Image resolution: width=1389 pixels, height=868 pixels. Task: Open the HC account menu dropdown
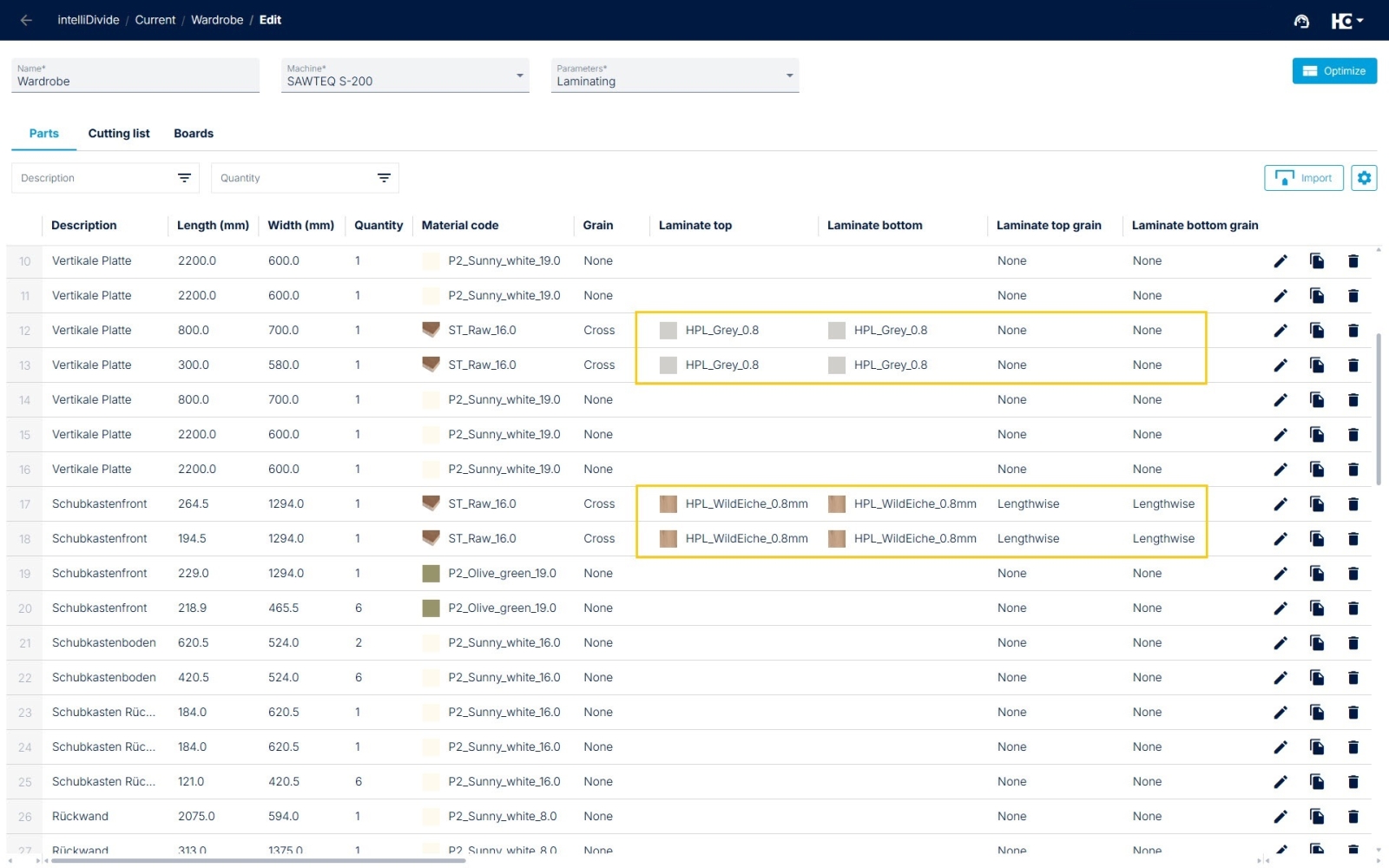point(1347,21)
